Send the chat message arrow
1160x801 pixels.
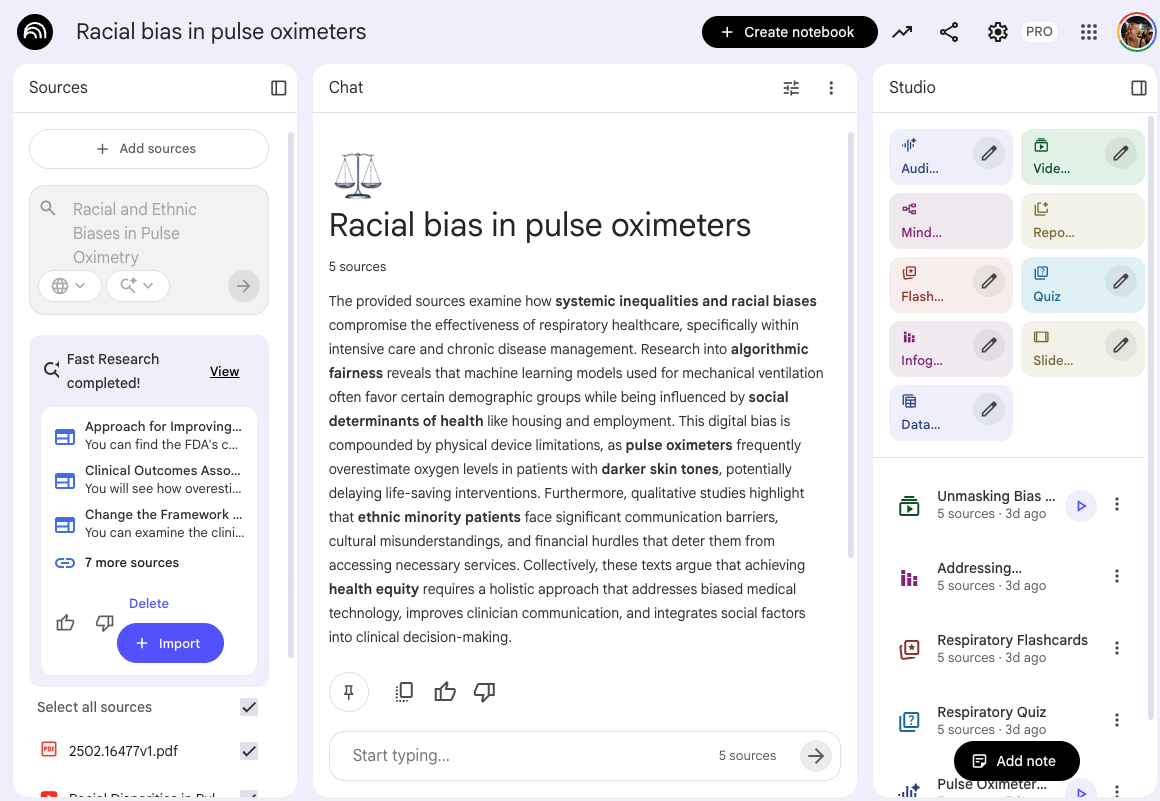pos(815,756)
